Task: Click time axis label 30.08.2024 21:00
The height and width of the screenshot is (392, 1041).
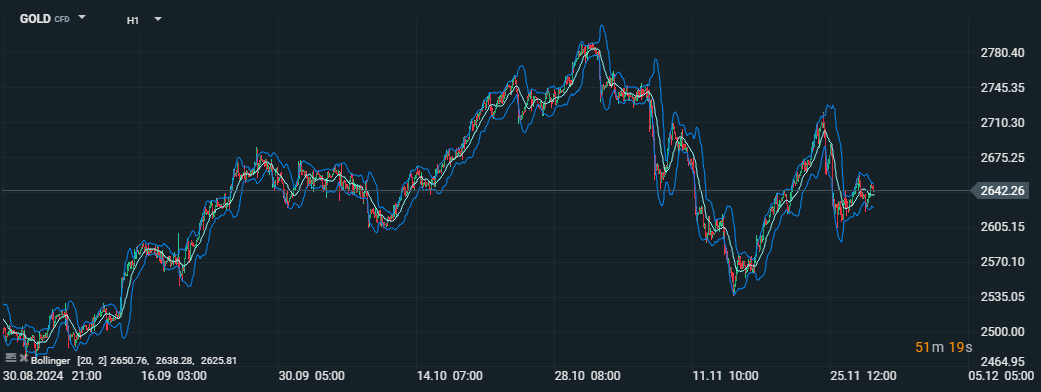Action: tap(52, 376)
